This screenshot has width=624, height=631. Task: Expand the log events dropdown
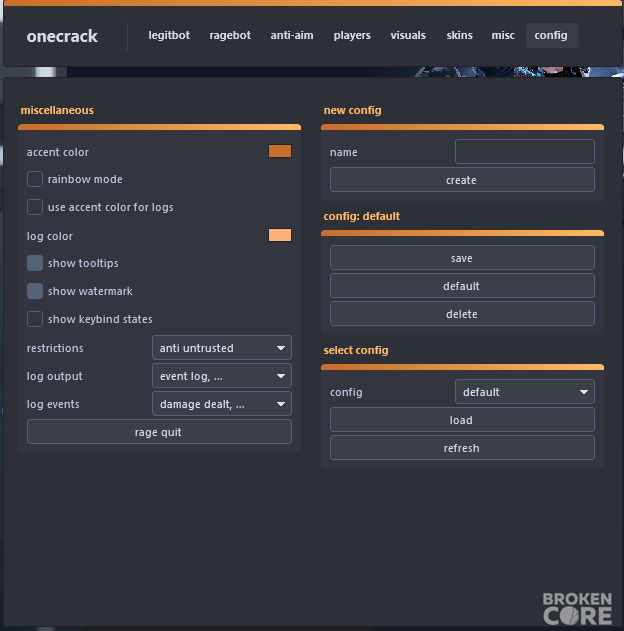pyautogui.click(x=222, y=404)
